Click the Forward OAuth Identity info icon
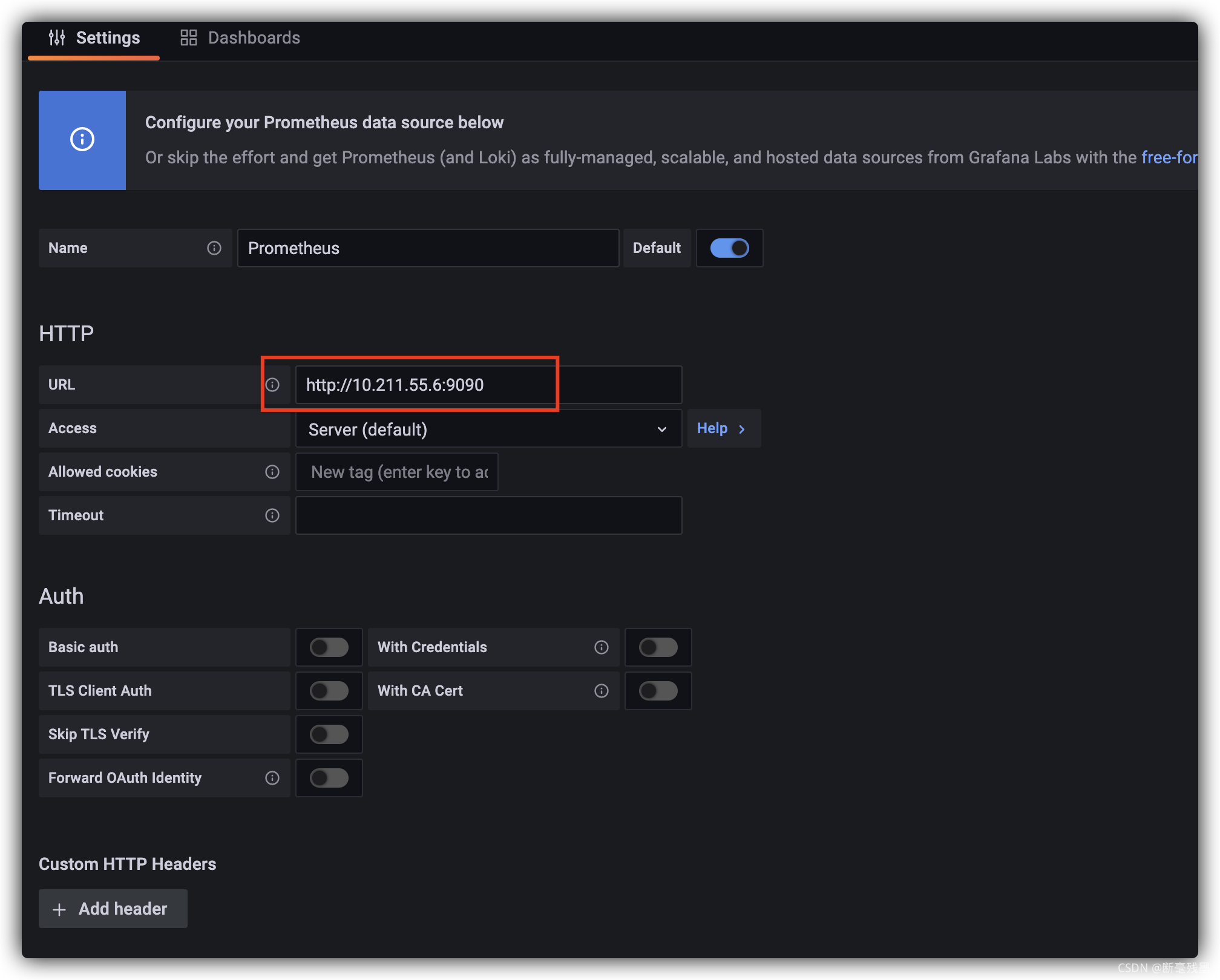1220x980 pixels. (x=272, y=778)
